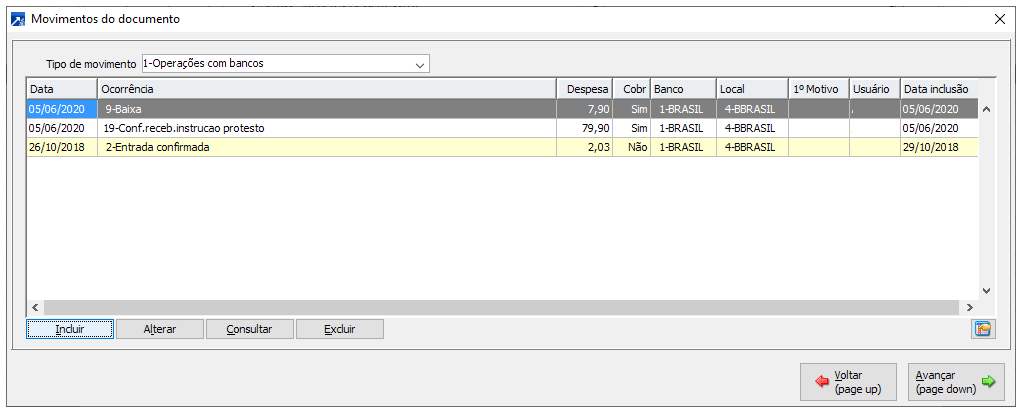Screen dimensions: 1019x412
Task: Click the green right arrow on Avançar
Action: pyautogui.click(x=988, y=381)
